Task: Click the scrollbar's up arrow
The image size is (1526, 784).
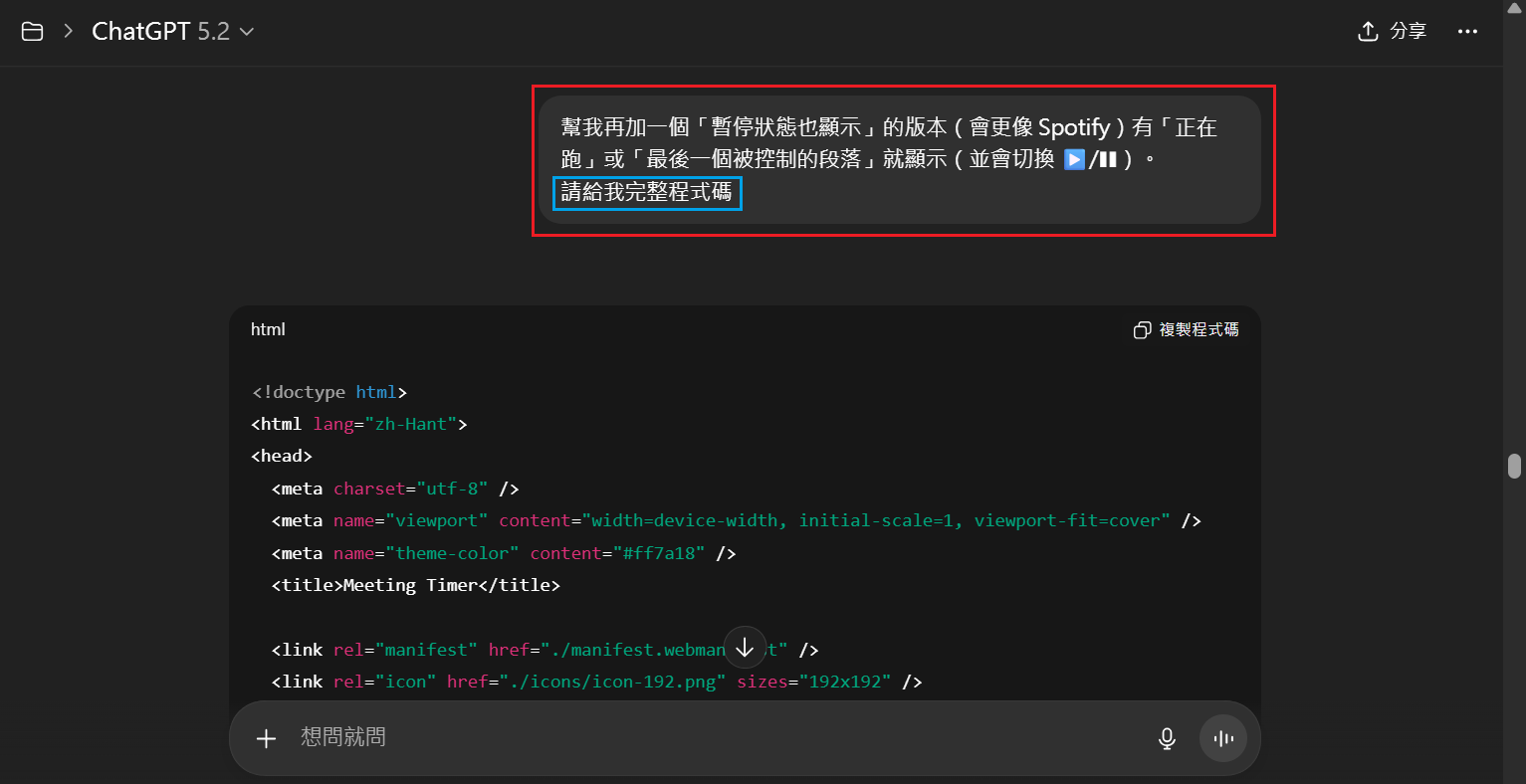Action: tap(1514, 8)
